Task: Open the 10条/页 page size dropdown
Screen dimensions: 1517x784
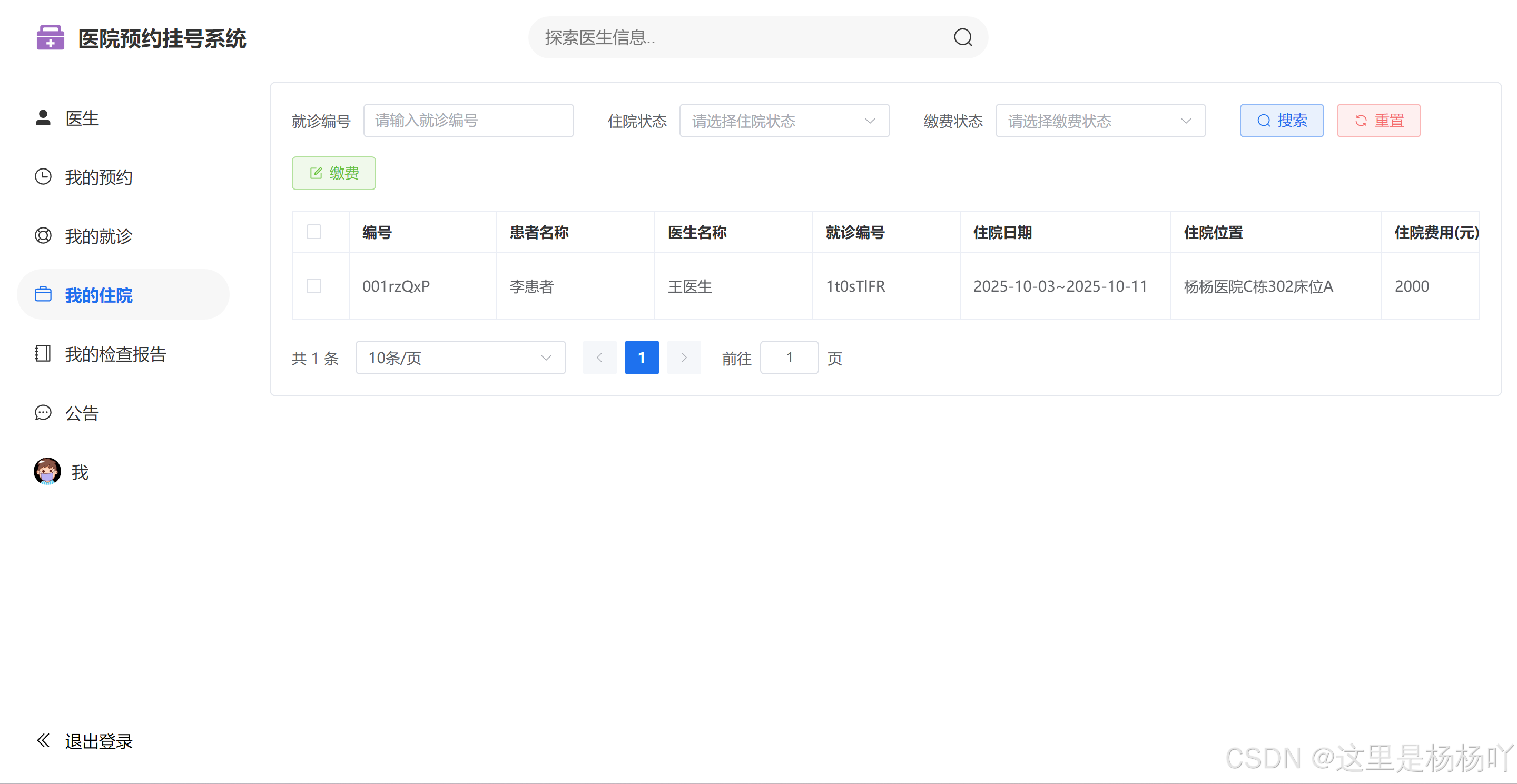Action: (x=460, y=358)
